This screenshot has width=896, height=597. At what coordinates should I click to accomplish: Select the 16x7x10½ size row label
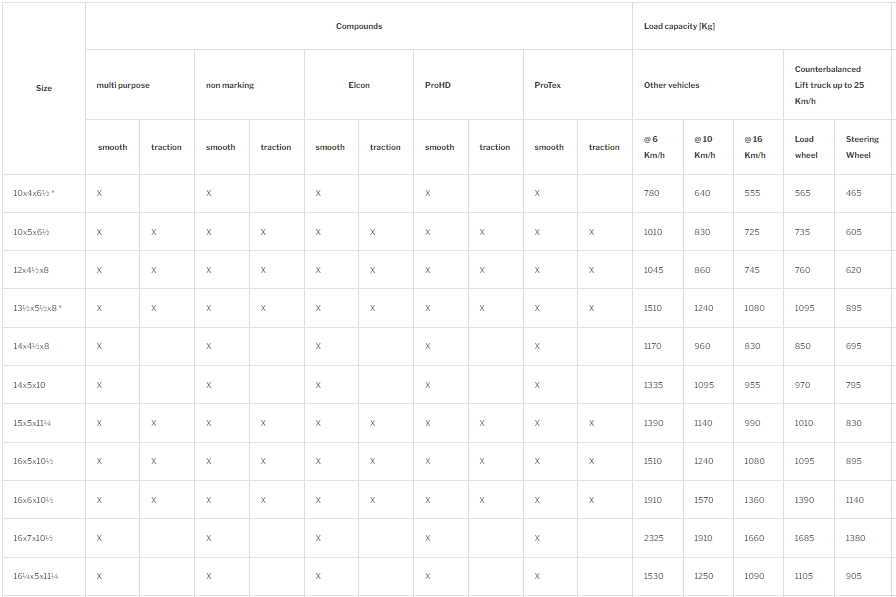pos(33,538)
